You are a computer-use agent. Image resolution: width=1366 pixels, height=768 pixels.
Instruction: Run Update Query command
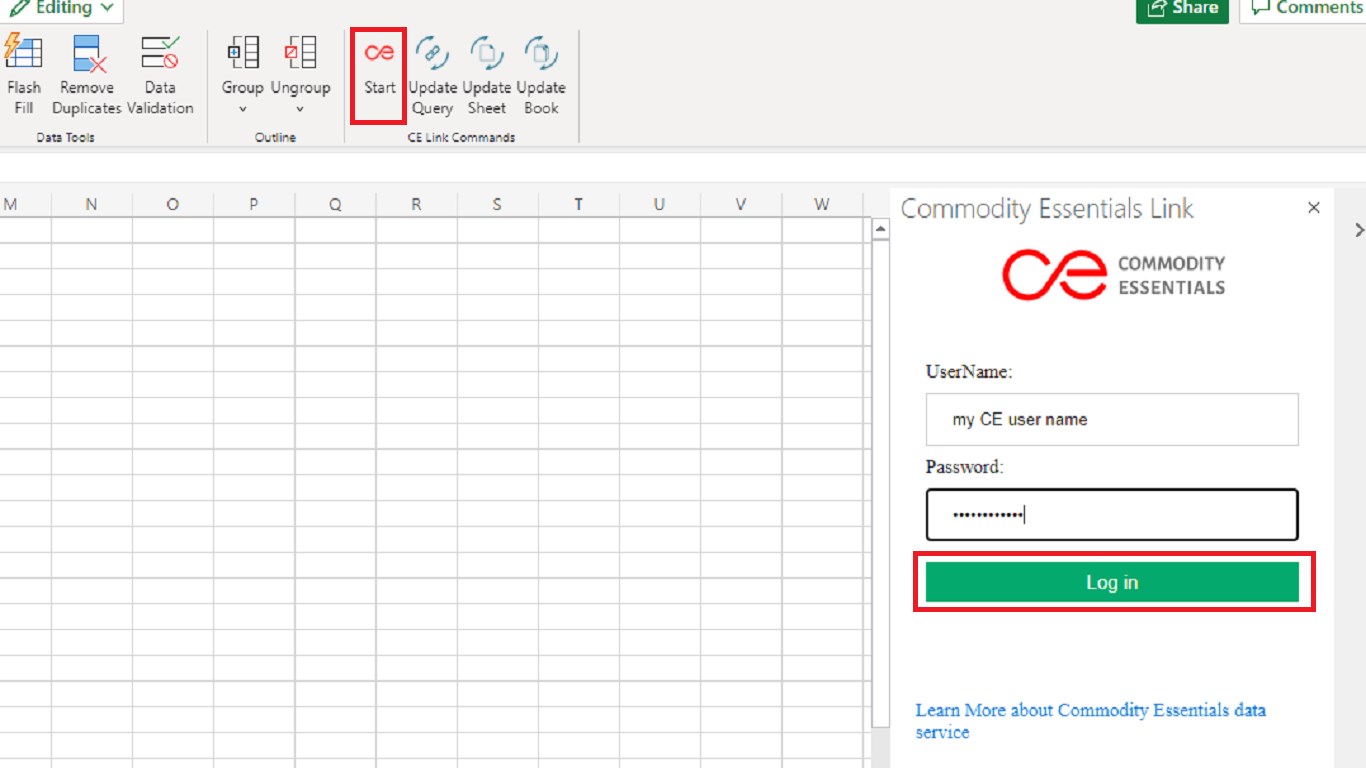[x=433, y=76]
